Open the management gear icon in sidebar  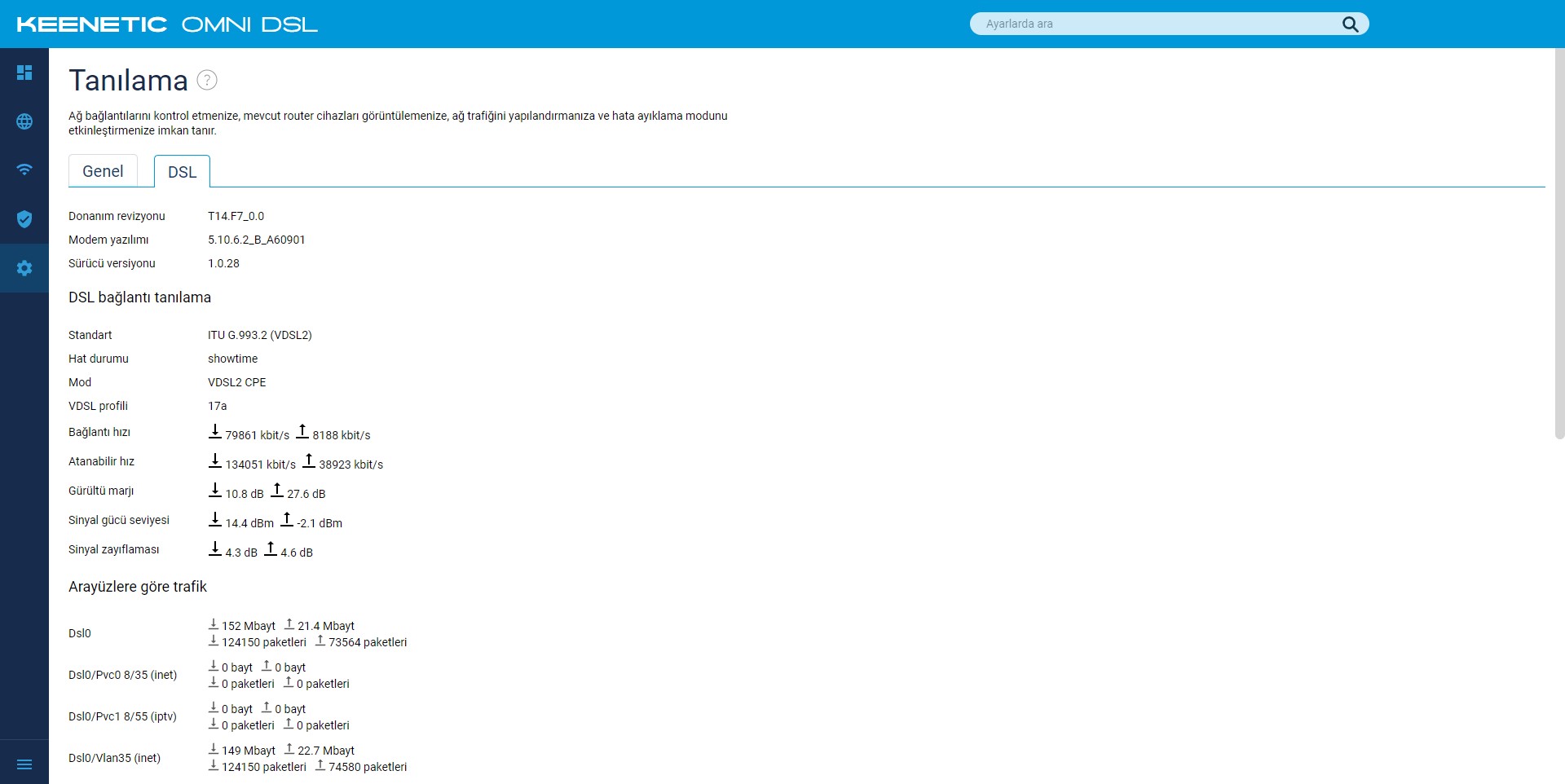pos(24,267)
